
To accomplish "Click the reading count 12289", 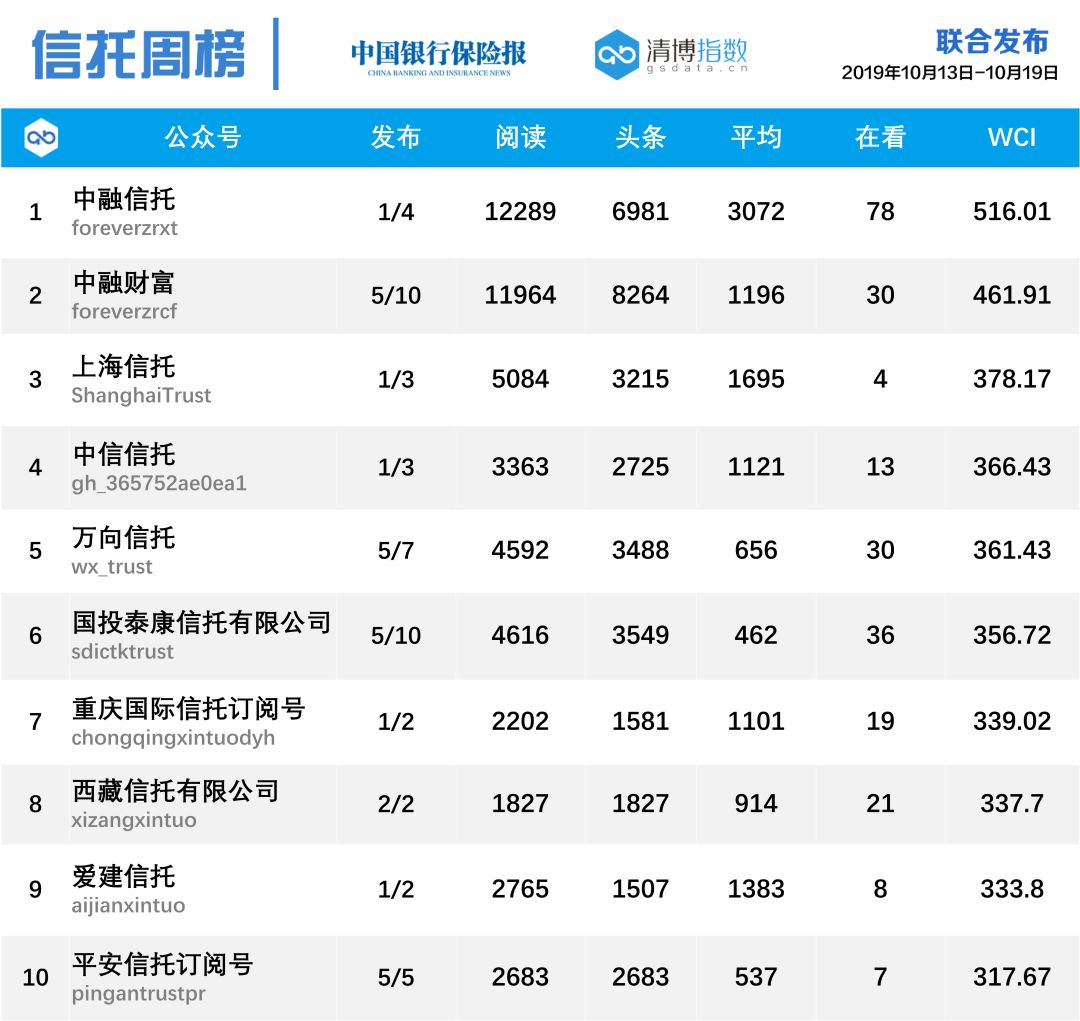I will pyautogui.click(x=520, y=212).
